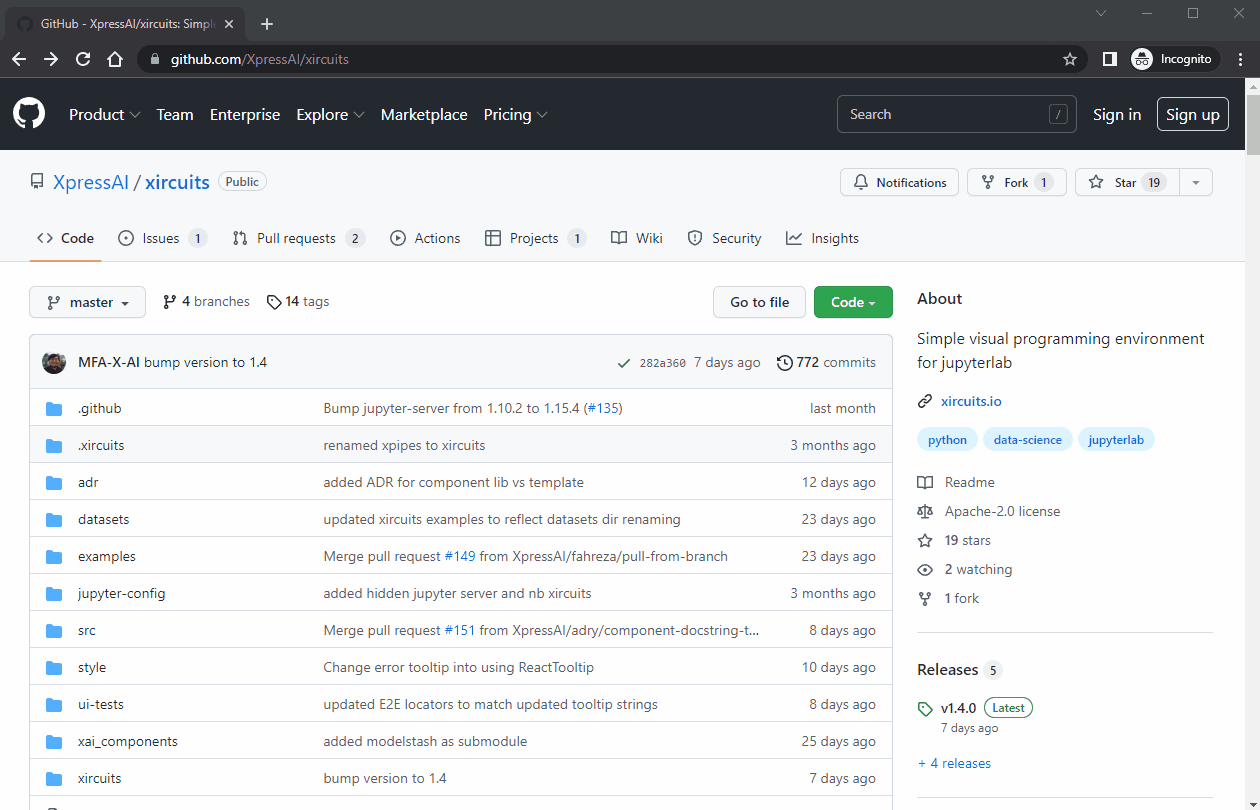Click the examples folder icon
This screenshot has height=810, width=1260.
(x=54, y=556)
